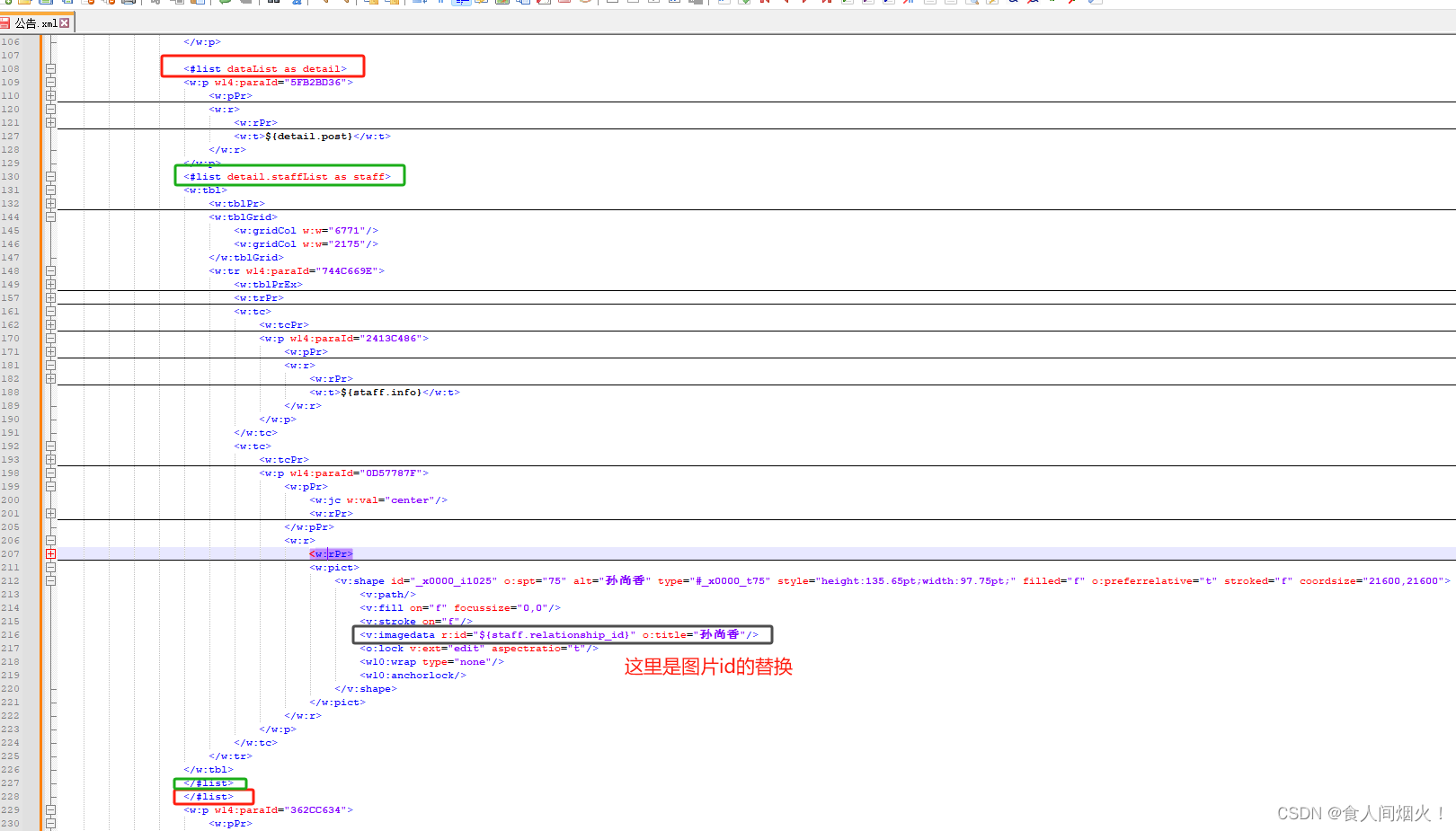The height and width of the screenshot is (831, 1456).
Task: Click the w:jc w:val="center" line
Action: pos(378,500)
